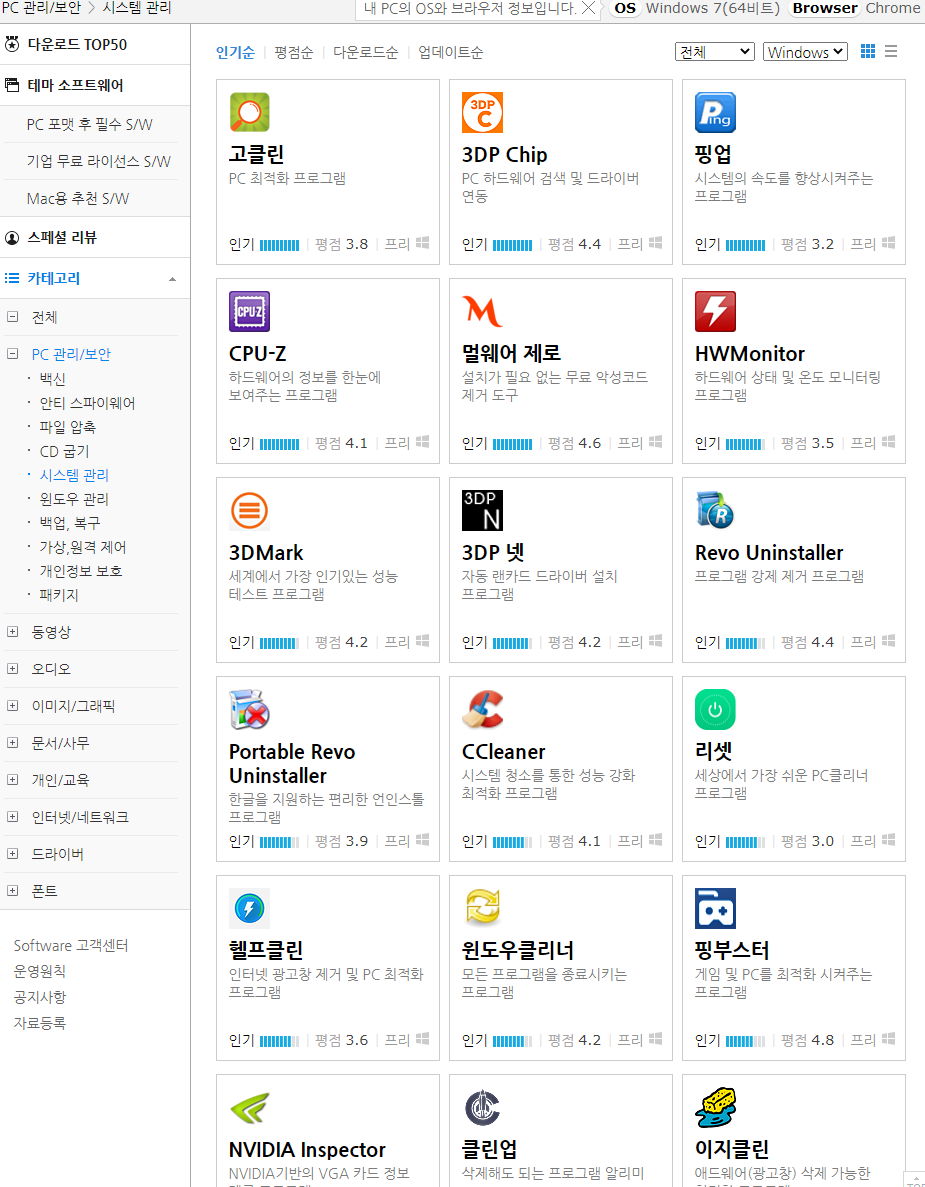
Task: Click the 다운로드 TOP50 crown icon
Action: (12, 44)
